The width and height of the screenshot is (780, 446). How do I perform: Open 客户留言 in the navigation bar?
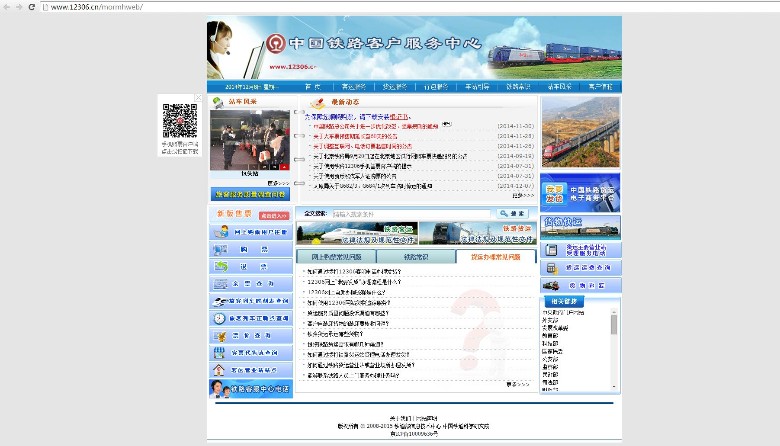click(x=600, y=87)
